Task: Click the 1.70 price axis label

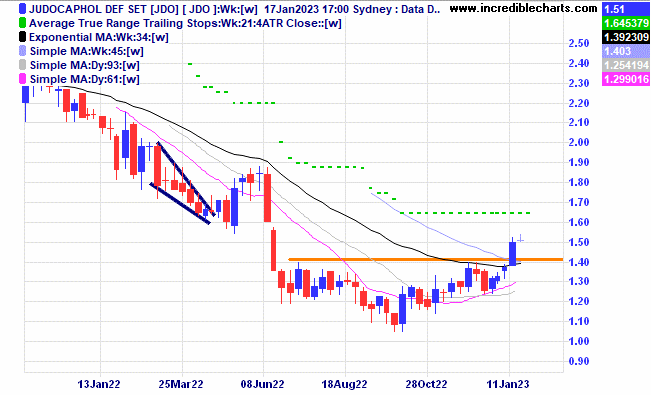Action: [x=578, y=202]
